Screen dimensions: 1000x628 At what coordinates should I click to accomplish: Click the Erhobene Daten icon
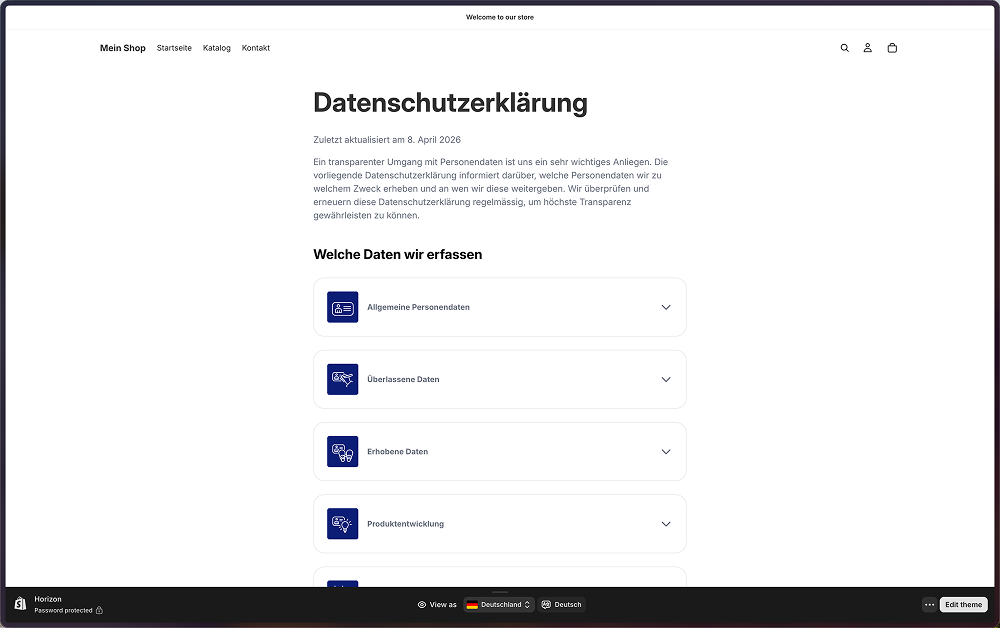coord(342,451)
